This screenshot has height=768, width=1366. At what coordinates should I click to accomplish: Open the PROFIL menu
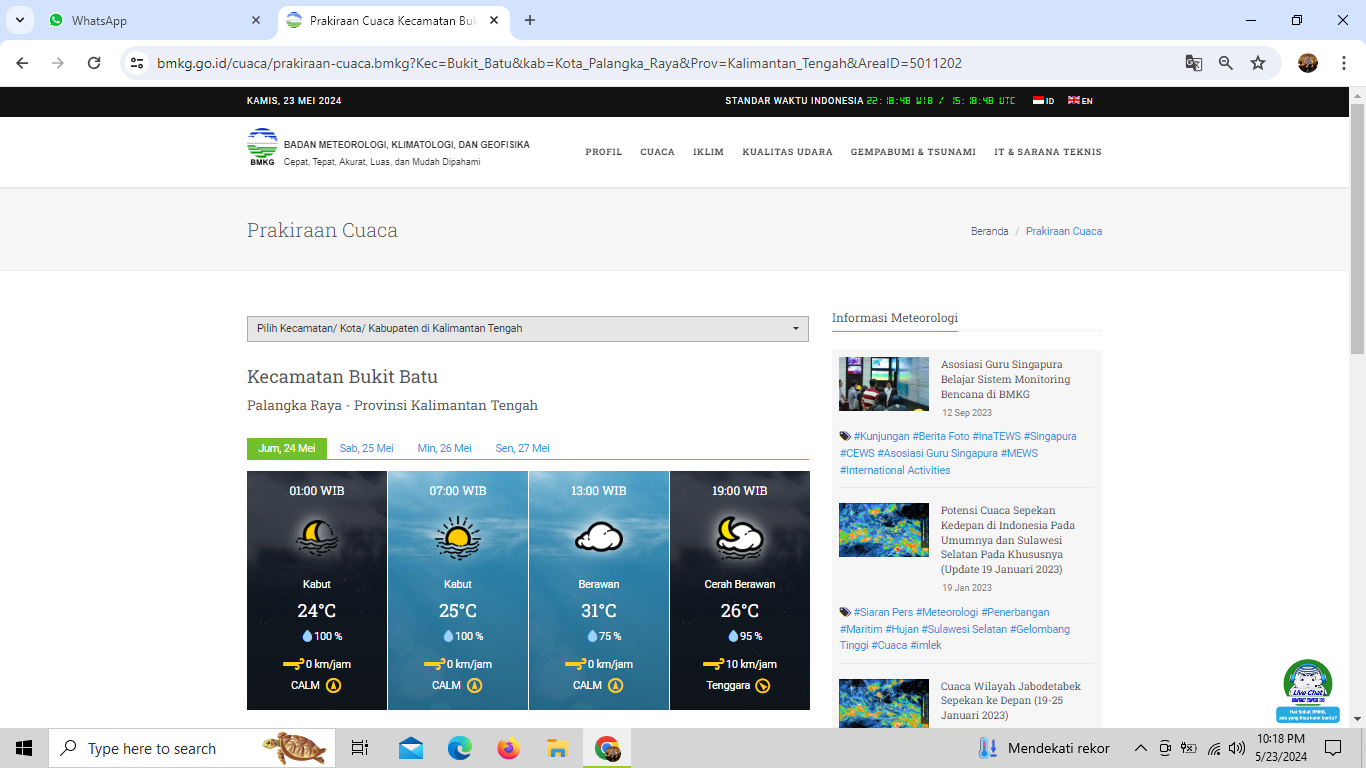(x=604, y=152)
